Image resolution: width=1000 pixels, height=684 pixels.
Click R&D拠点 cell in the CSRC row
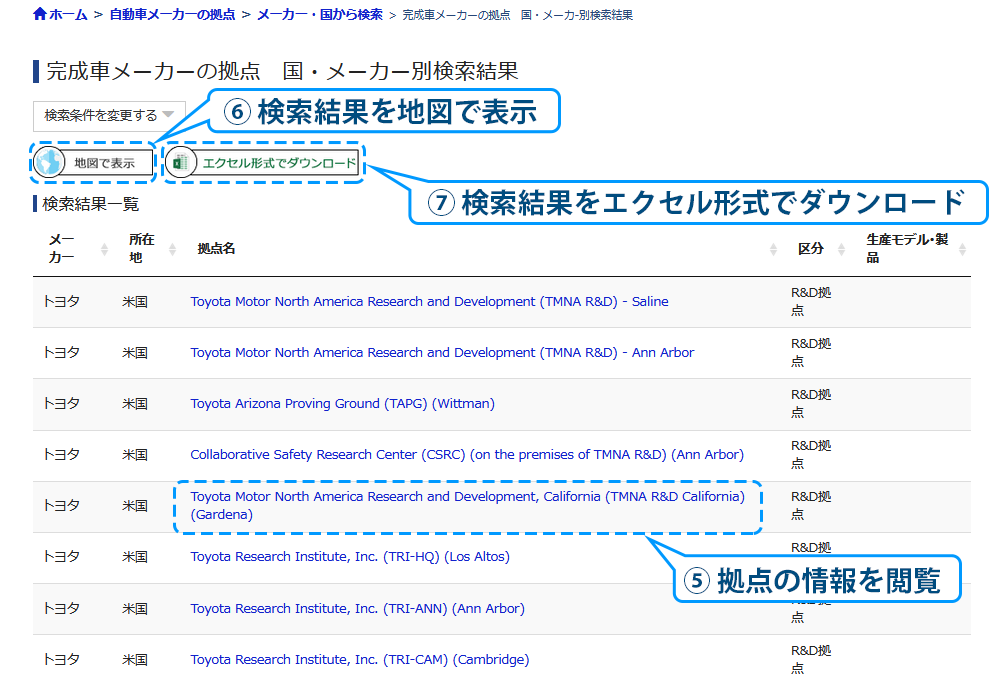(x=811, y=455)
